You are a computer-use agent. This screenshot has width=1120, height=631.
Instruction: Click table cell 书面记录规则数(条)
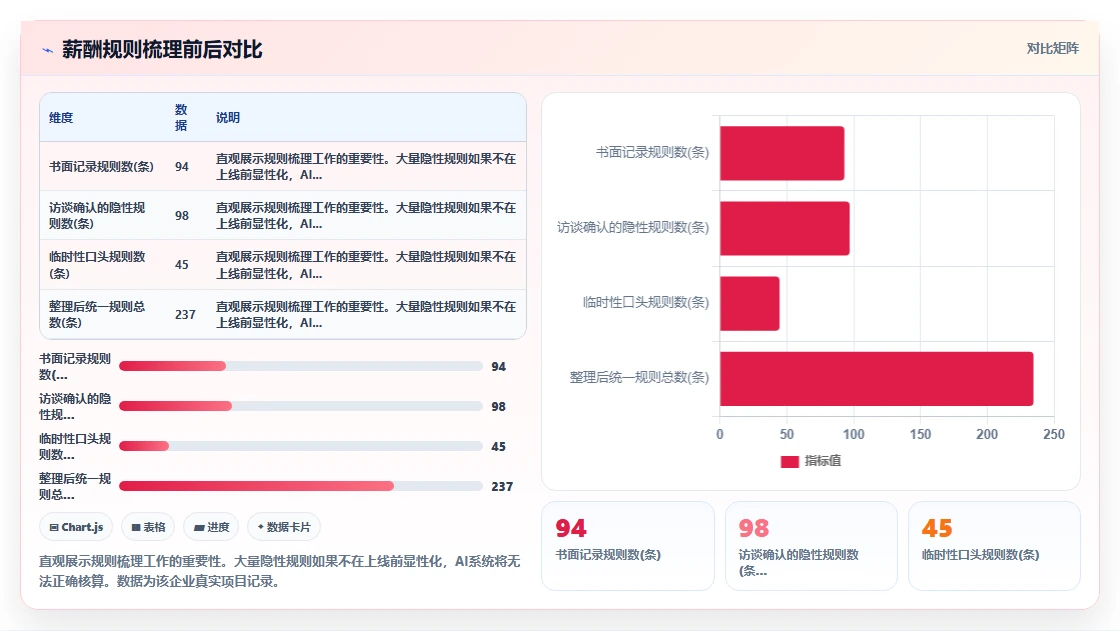coord(101,167)
